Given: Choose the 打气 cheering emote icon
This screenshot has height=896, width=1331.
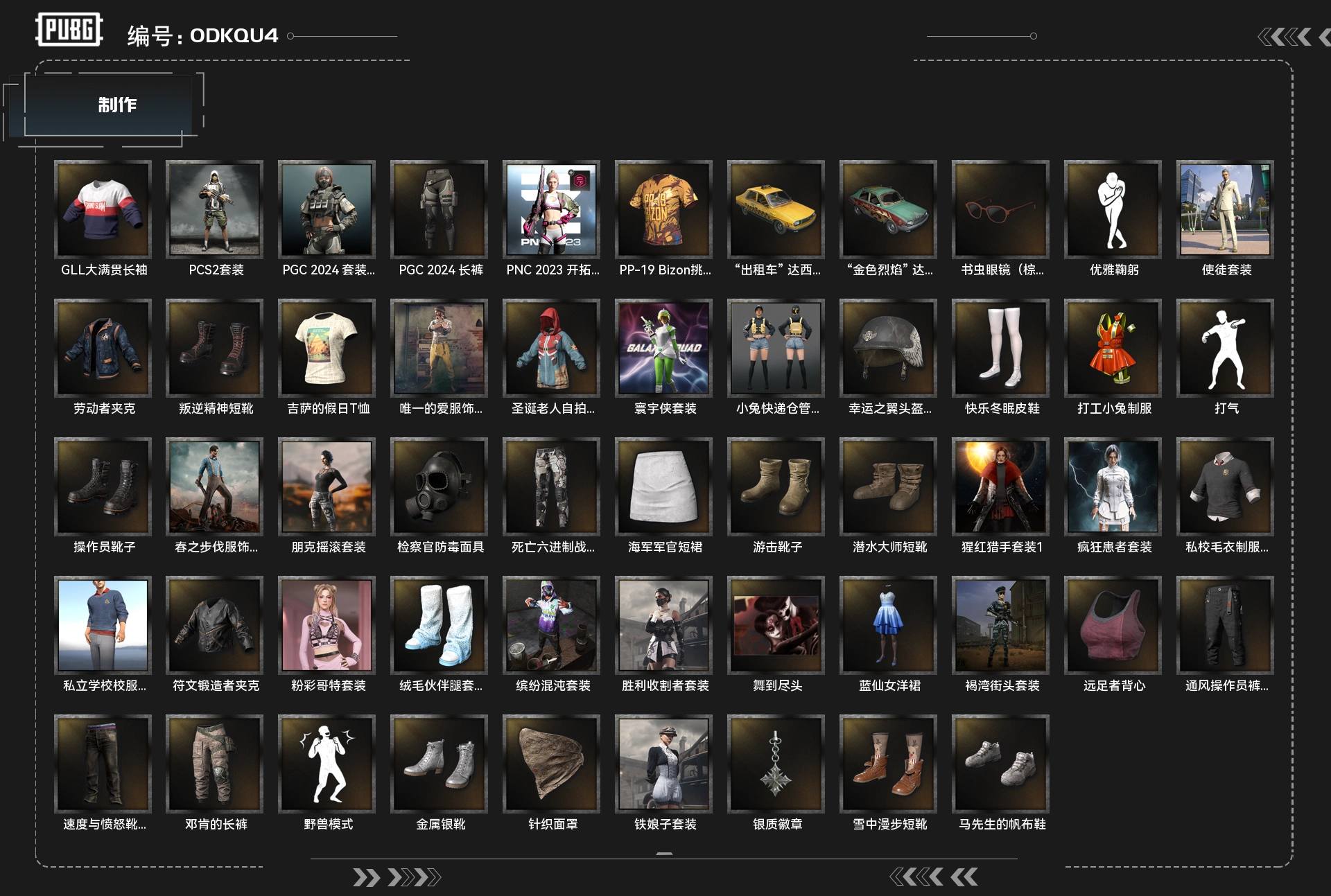Looking at the screenshot, I should [x=1226, y=348].
